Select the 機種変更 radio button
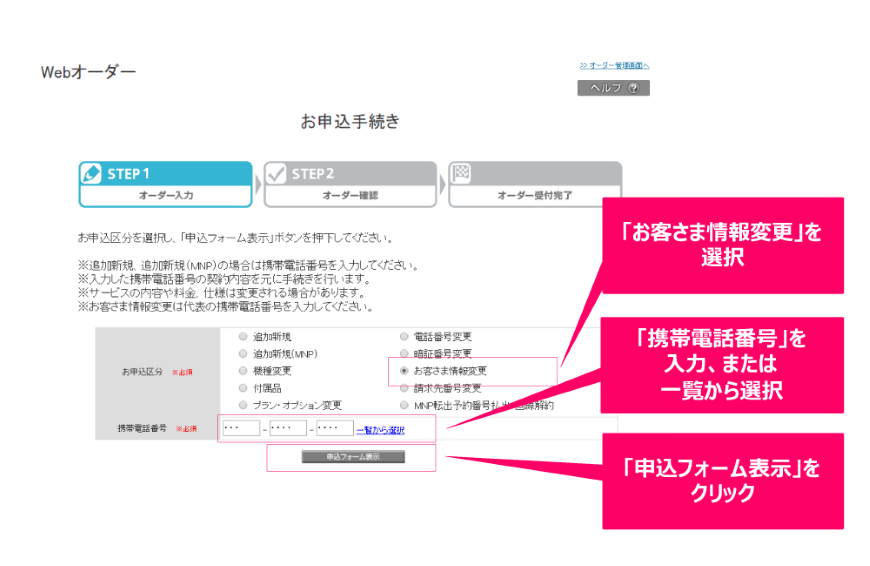This screenshot has height=566, width=870. pyautogui.click(x=243, y=371)
